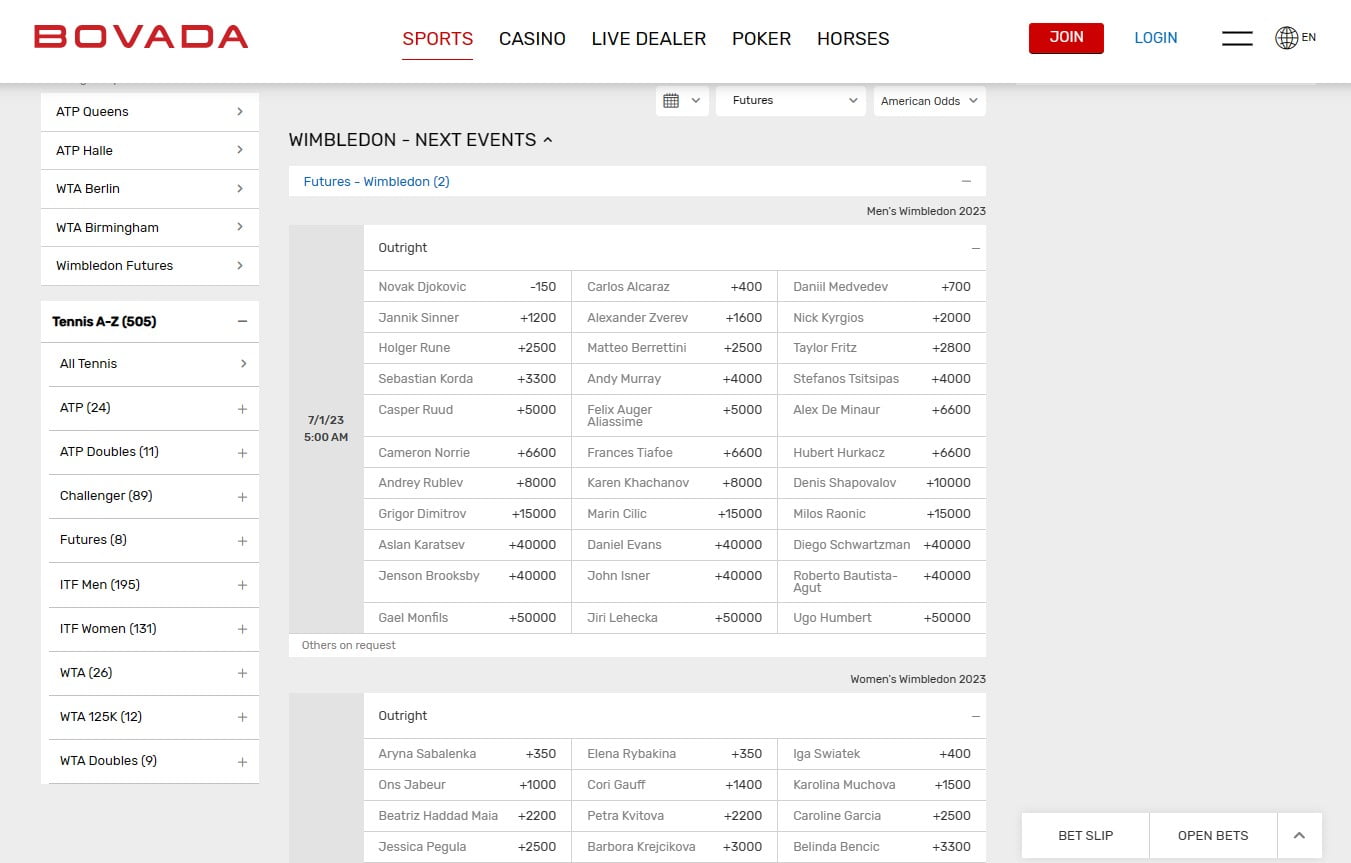1351x863 pixels.
Task: Expand WTA (26) plus icon
Action: (242, 673)
